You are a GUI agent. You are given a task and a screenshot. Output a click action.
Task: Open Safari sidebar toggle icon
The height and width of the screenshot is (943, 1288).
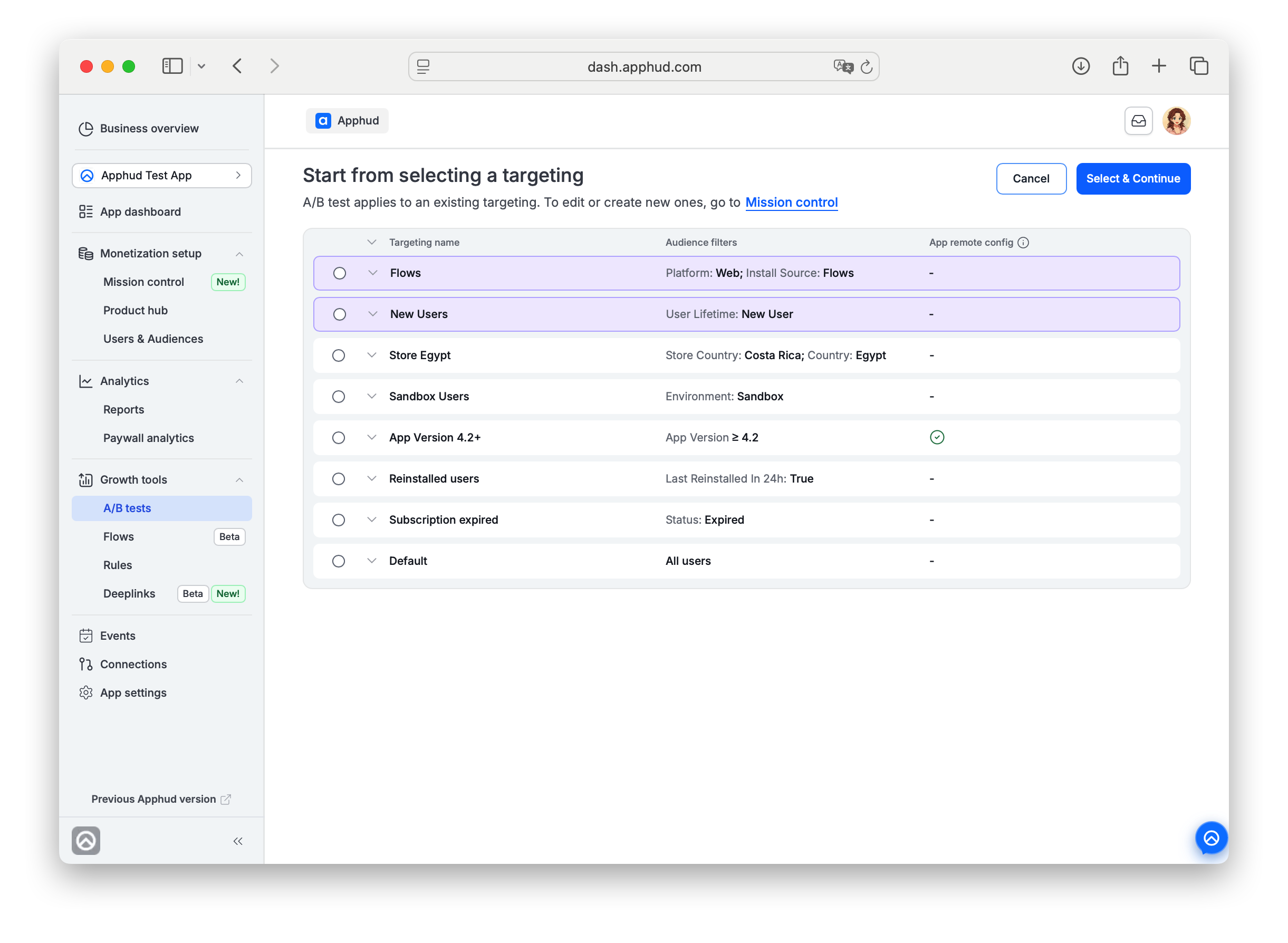(172, 66)
